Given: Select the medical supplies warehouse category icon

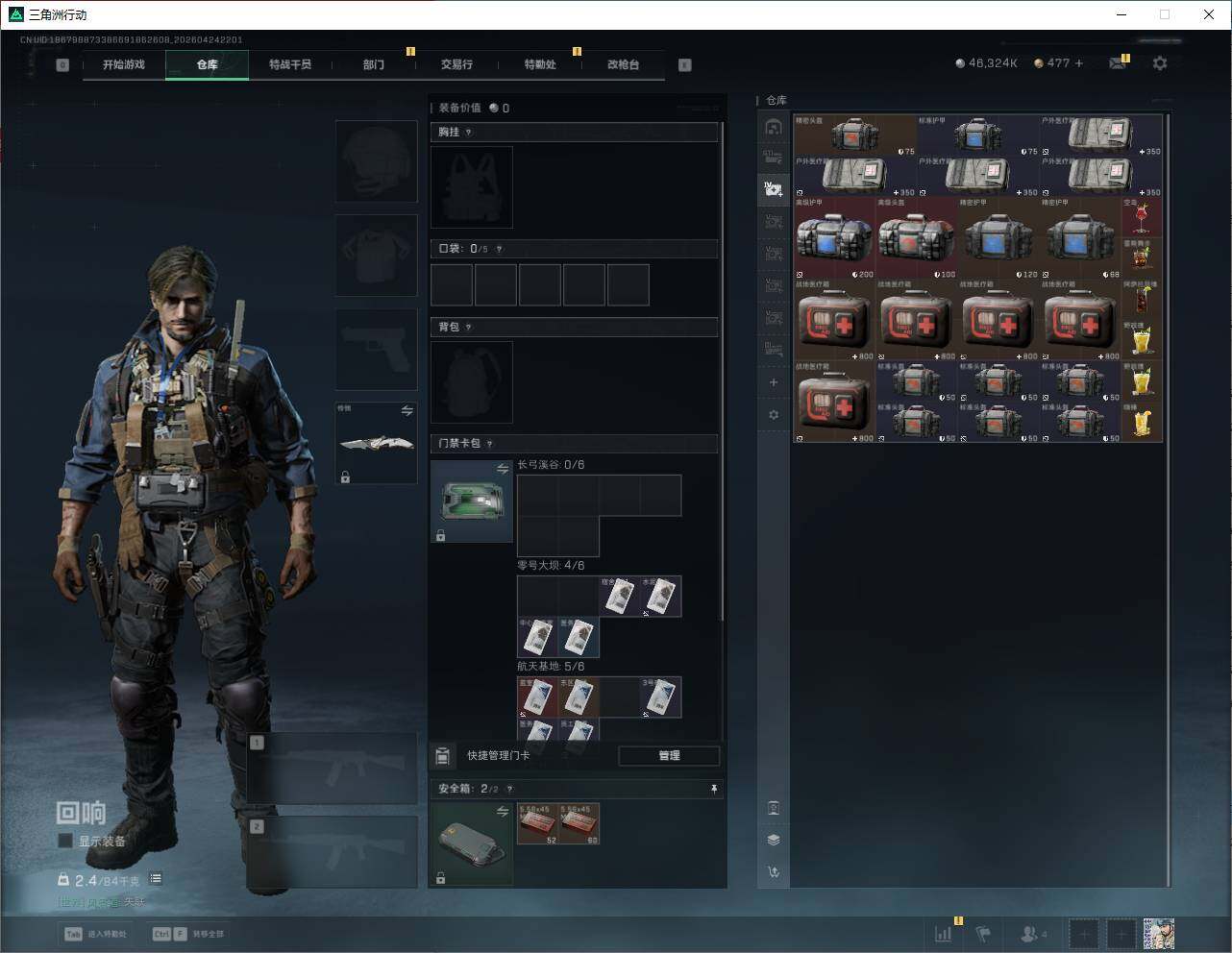Looking at the screenshot, I should pyautogui.click(x=774, y=189).
